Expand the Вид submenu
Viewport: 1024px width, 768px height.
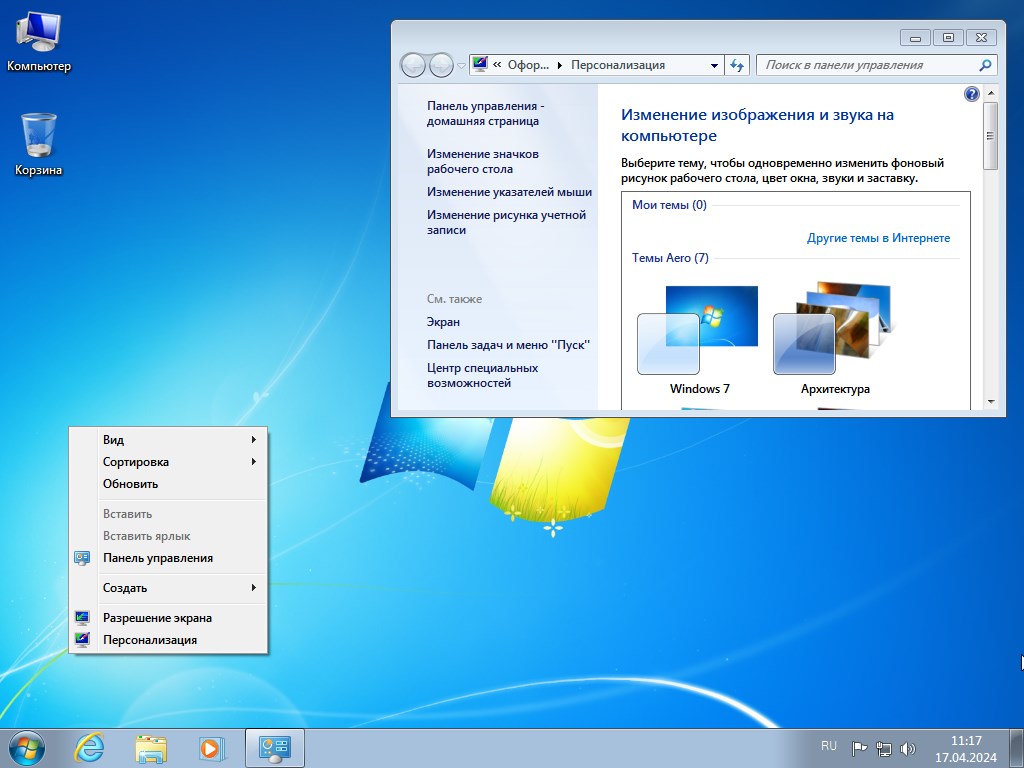coord(169,440)
